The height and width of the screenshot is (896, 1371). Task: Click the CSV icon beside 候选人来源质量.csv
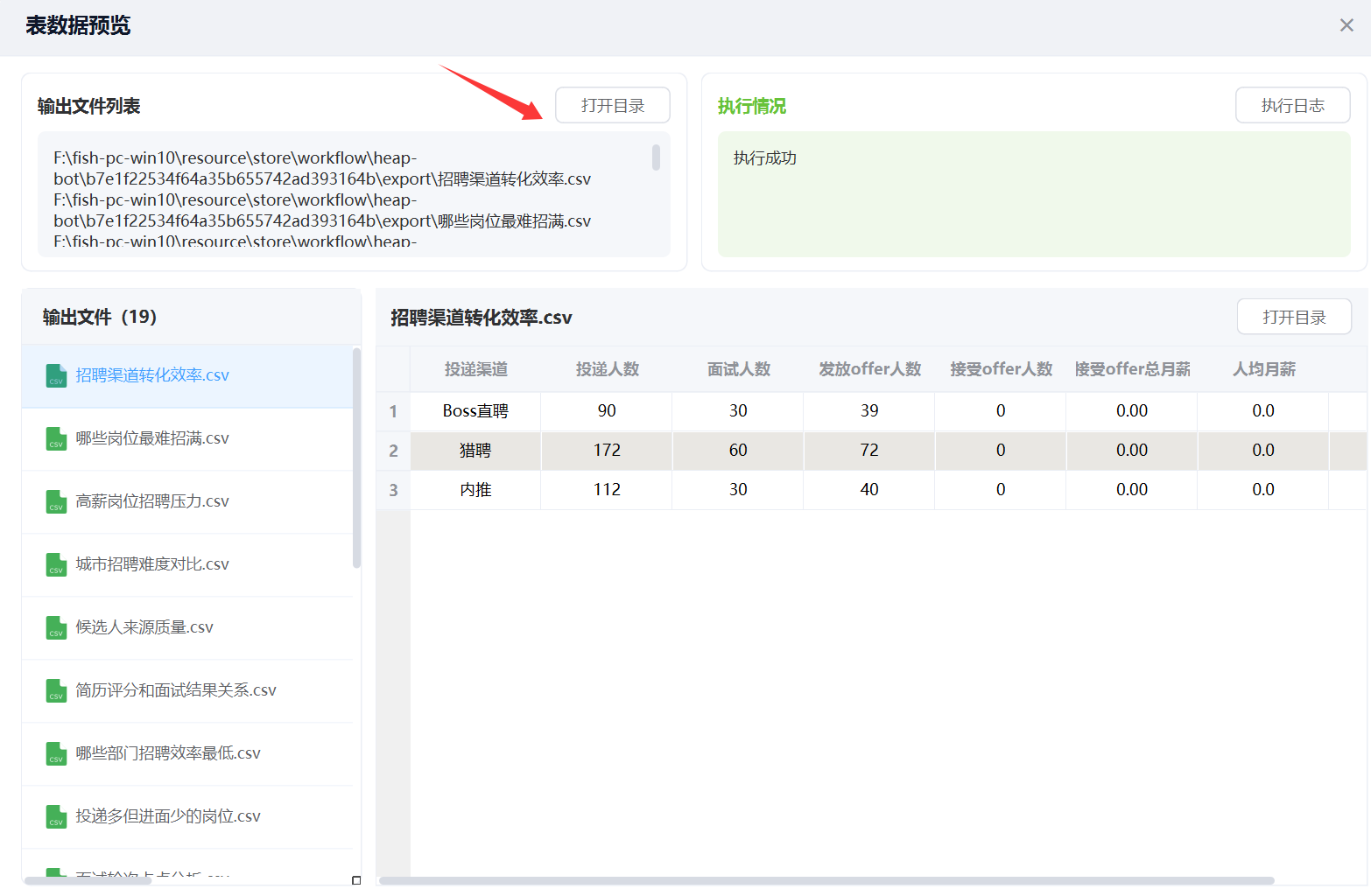click(x=56, y=627)
